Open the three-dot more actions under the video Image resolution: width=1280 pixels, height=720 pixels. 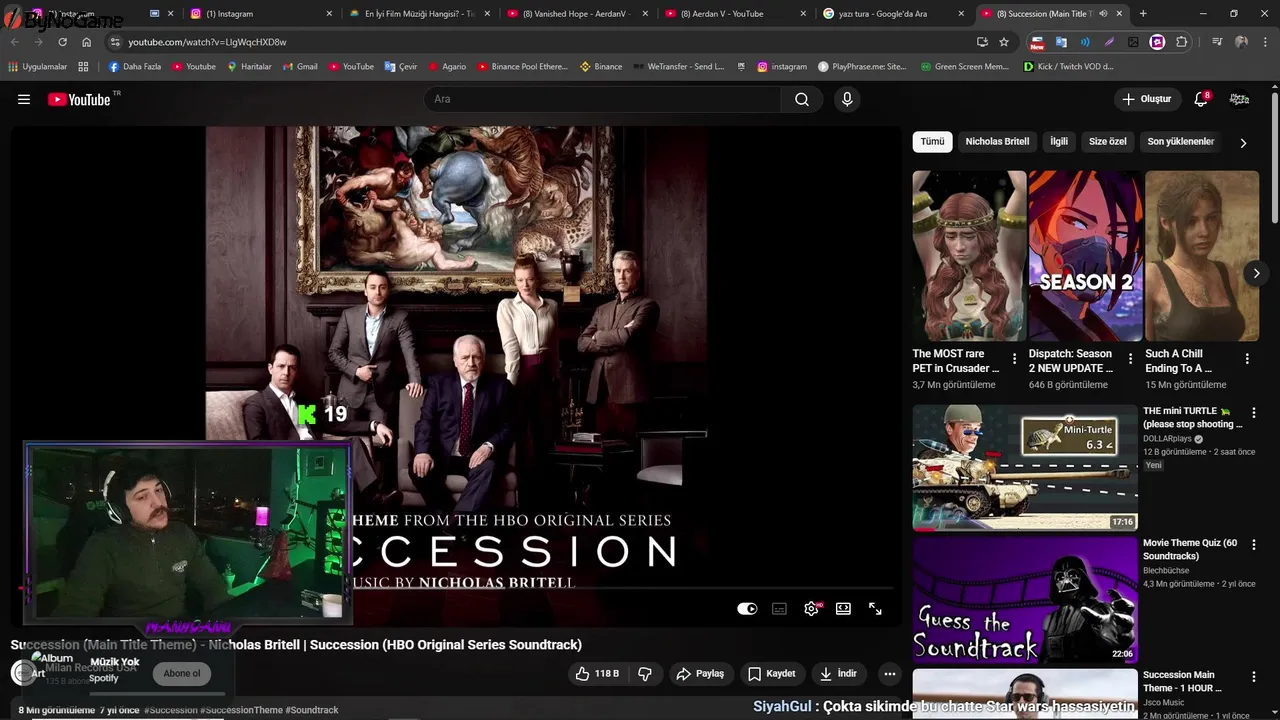point(889,674)
